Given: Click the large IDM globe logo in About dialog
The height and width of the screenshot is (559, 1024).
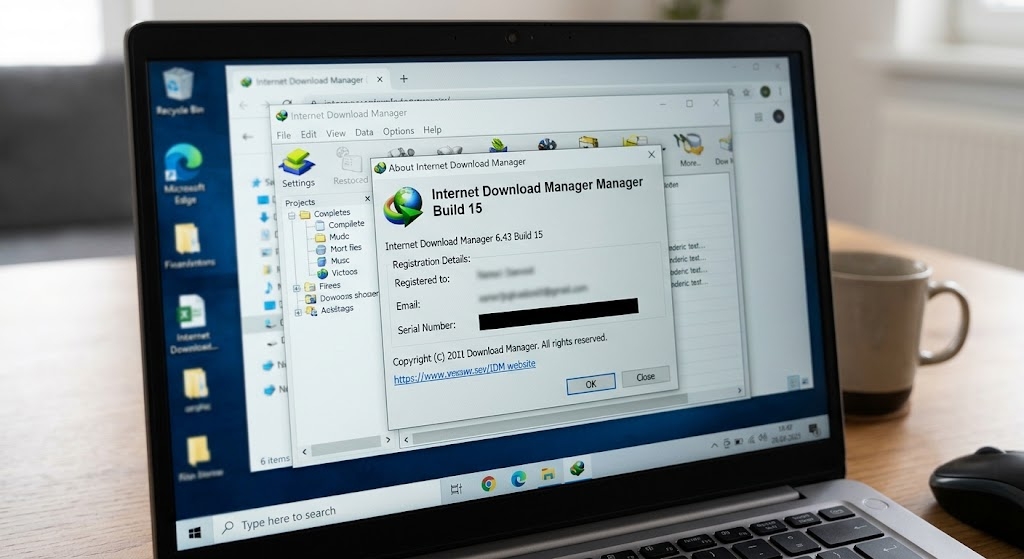Looking at the screenshot, I should pyautogui.click(x=404, y=206).
